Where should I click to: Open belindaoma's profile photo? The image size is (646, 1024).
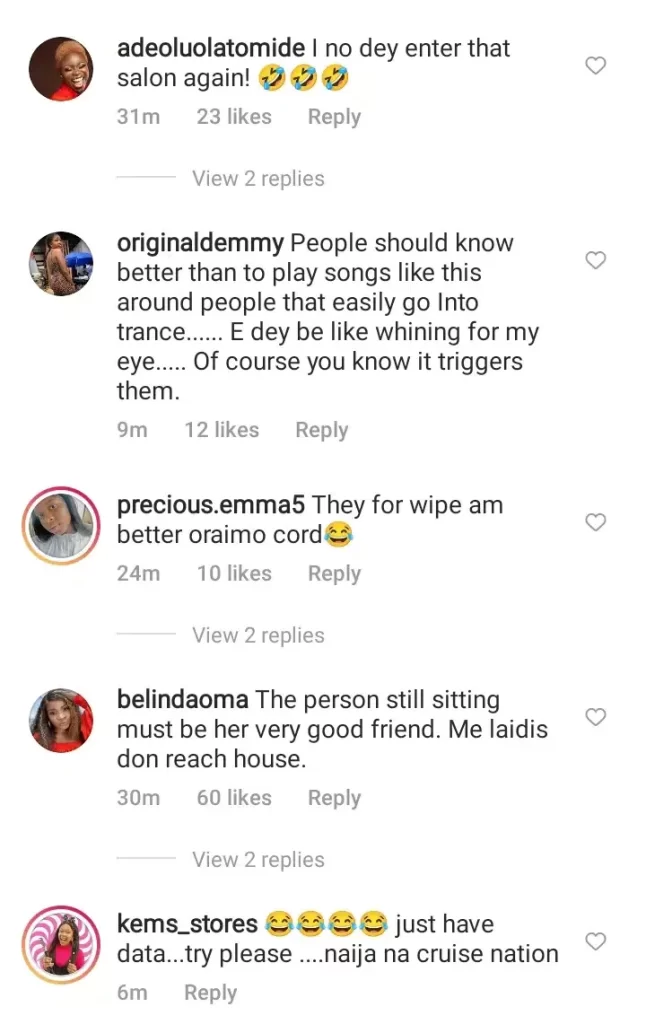62,720
